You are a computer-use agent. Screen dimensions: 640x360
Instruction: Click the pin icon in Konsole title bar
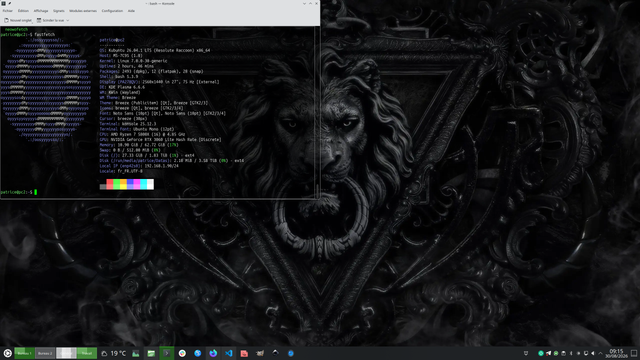pyautogui.click(x=9, y=3)
